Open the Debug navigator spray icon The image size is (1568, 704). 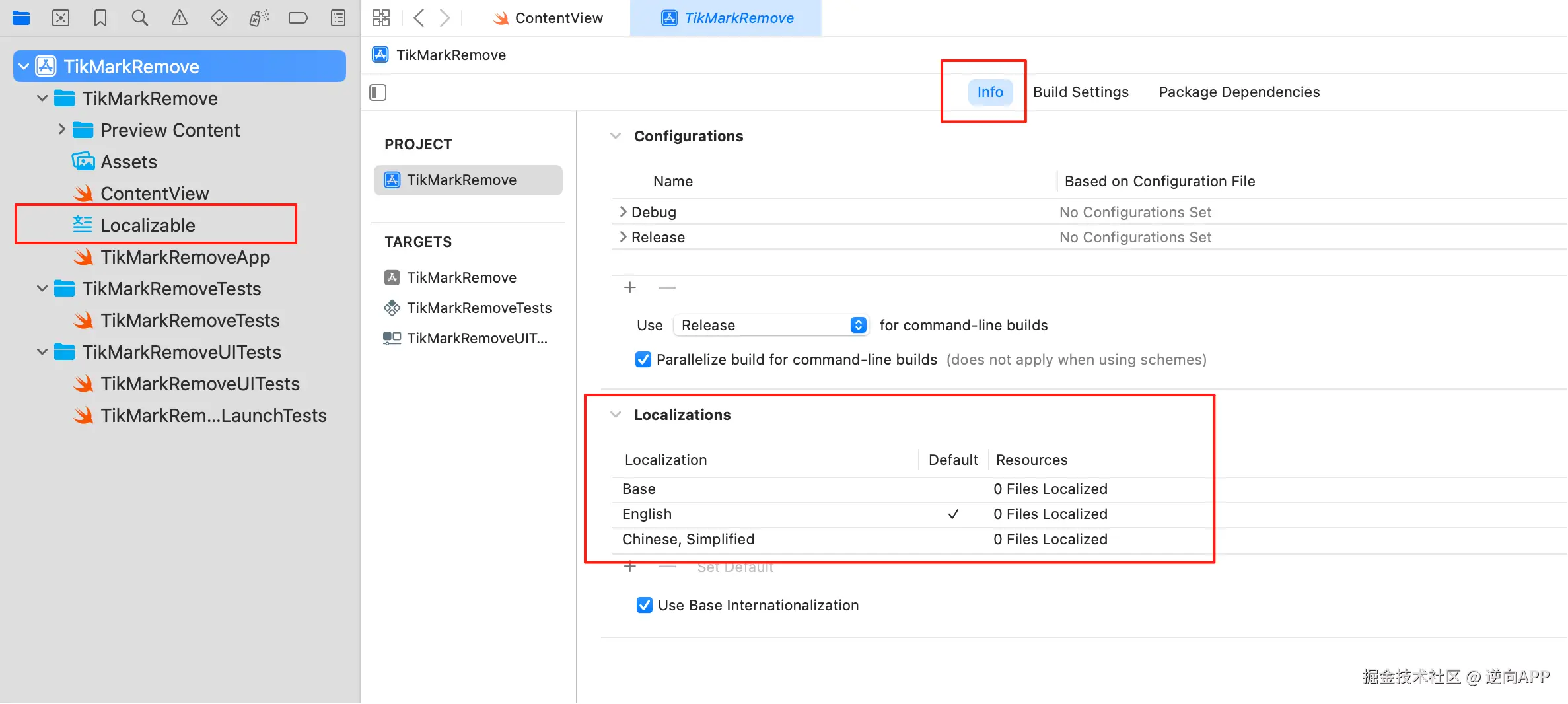(x=259, y=18)
